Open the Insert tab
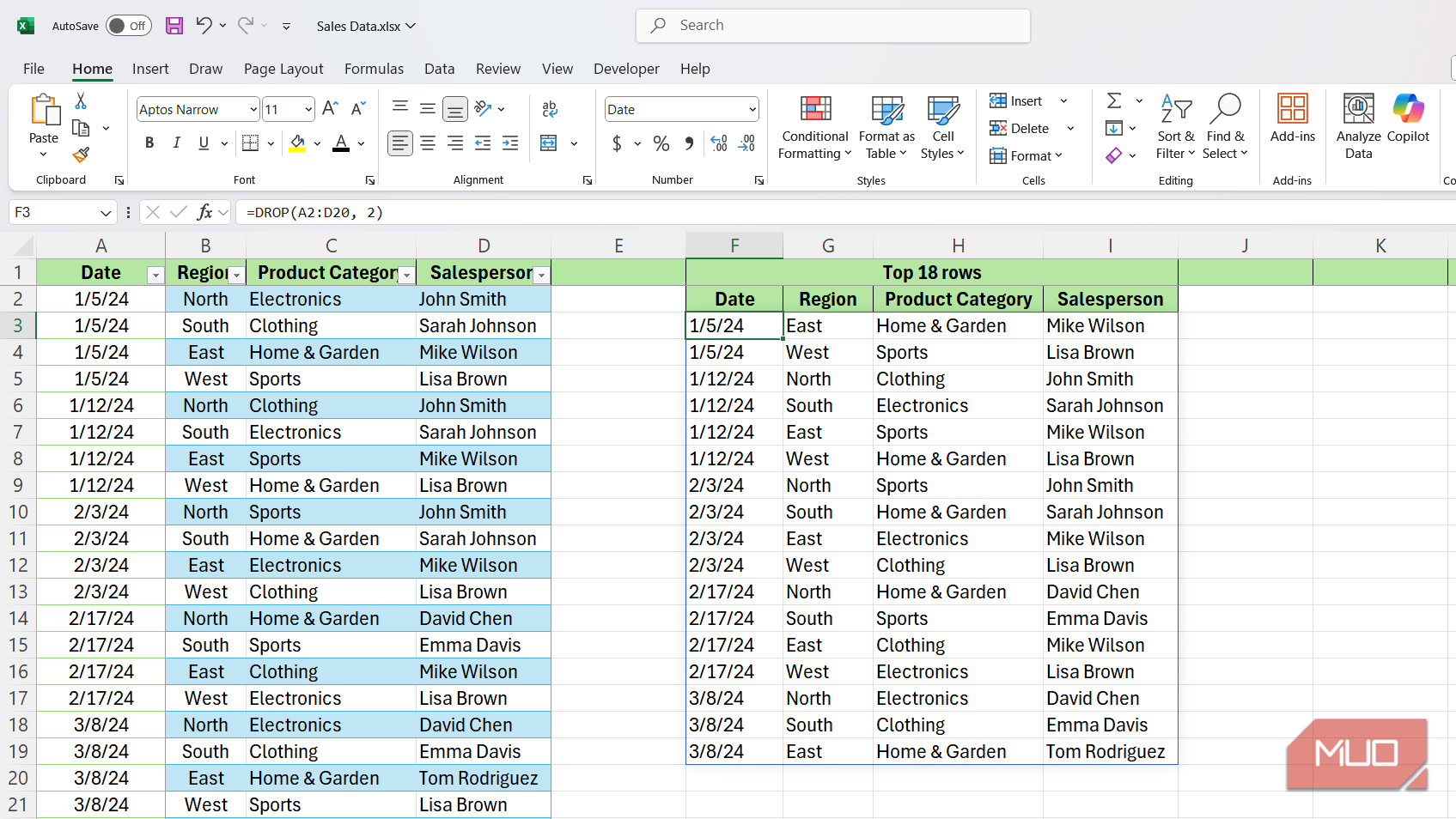1456x819 pixels. pyautogui.click(x=150, y=69)
